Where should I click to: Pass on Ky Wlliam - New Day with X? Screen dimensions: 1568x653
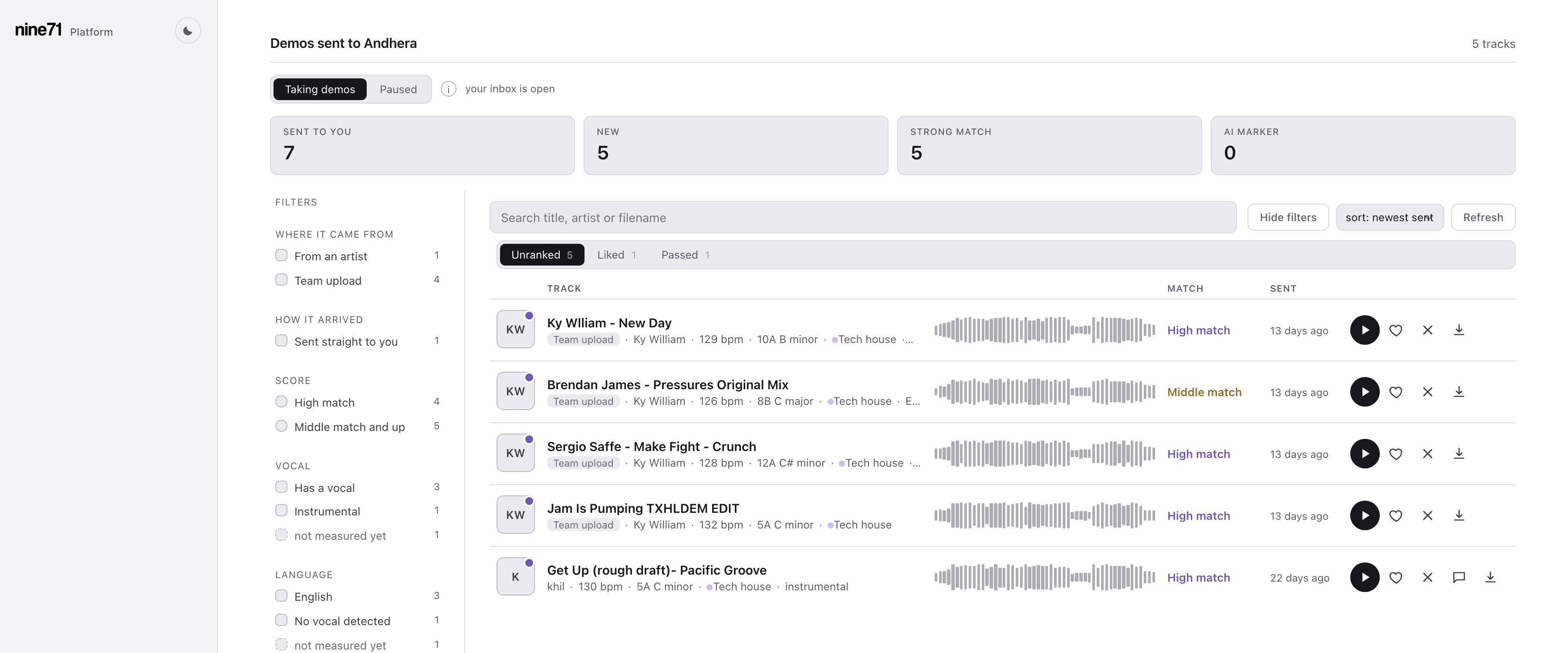(x=1427, y=330)
